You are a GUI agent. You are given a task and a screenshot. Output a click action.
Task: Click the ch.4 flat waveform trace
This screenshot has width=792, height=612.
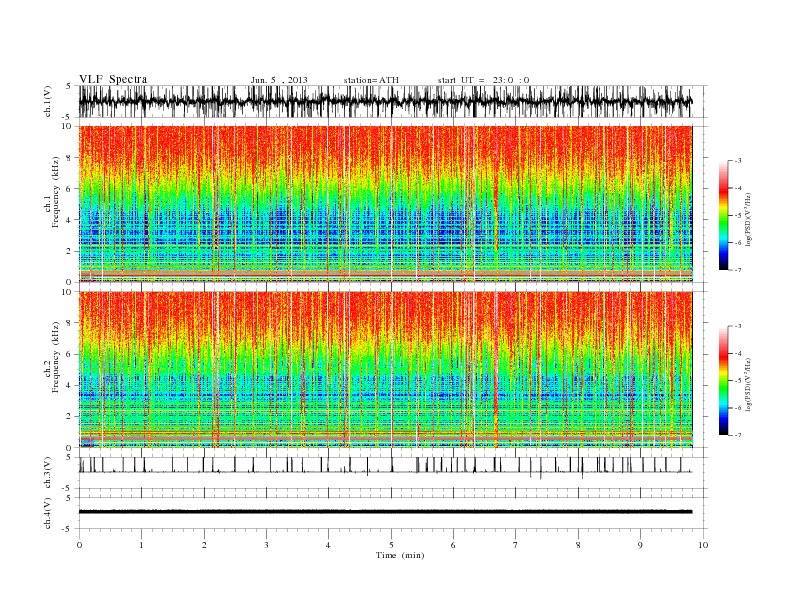(385, 512)
